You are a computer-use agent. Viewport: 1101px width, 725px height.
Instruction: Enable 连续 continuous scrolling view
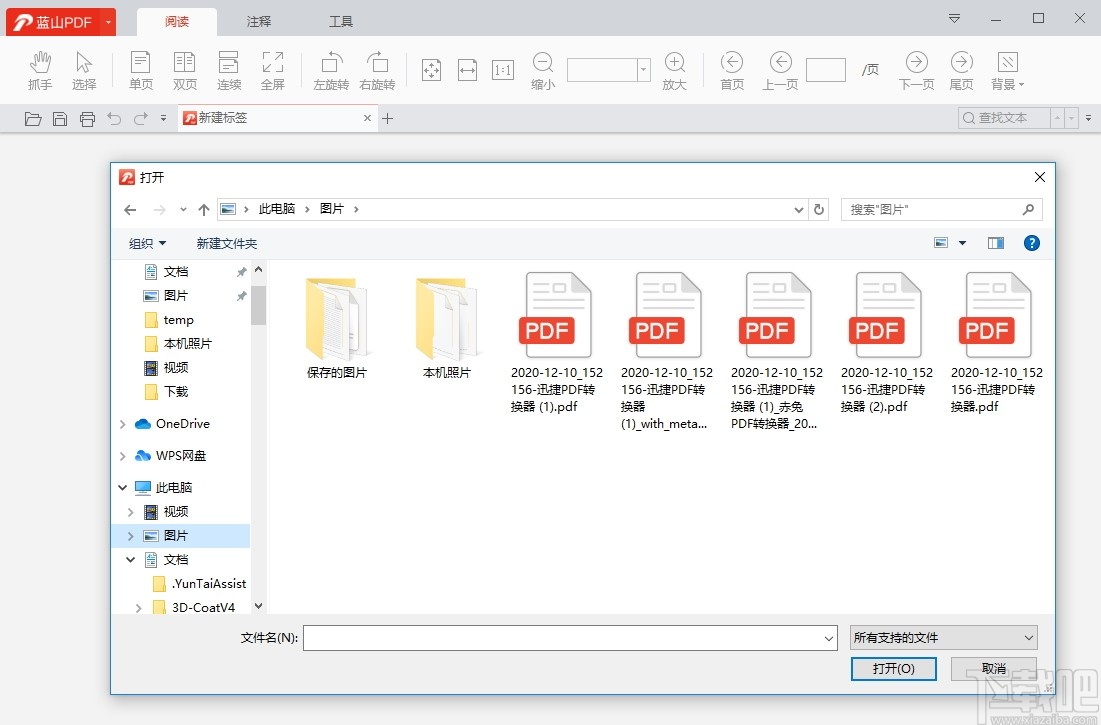[x=229, y=69]
